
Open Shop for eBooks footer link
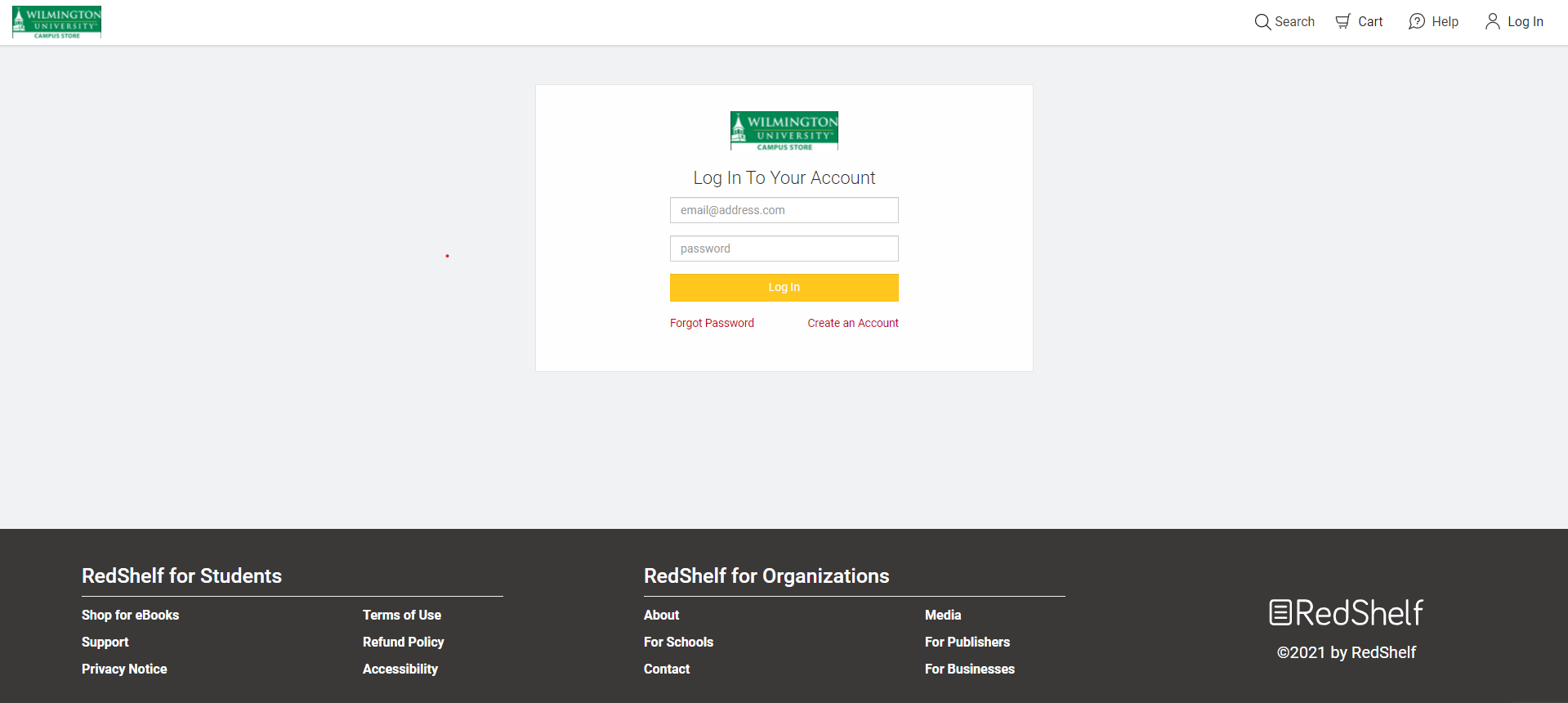tap(130, 615)
